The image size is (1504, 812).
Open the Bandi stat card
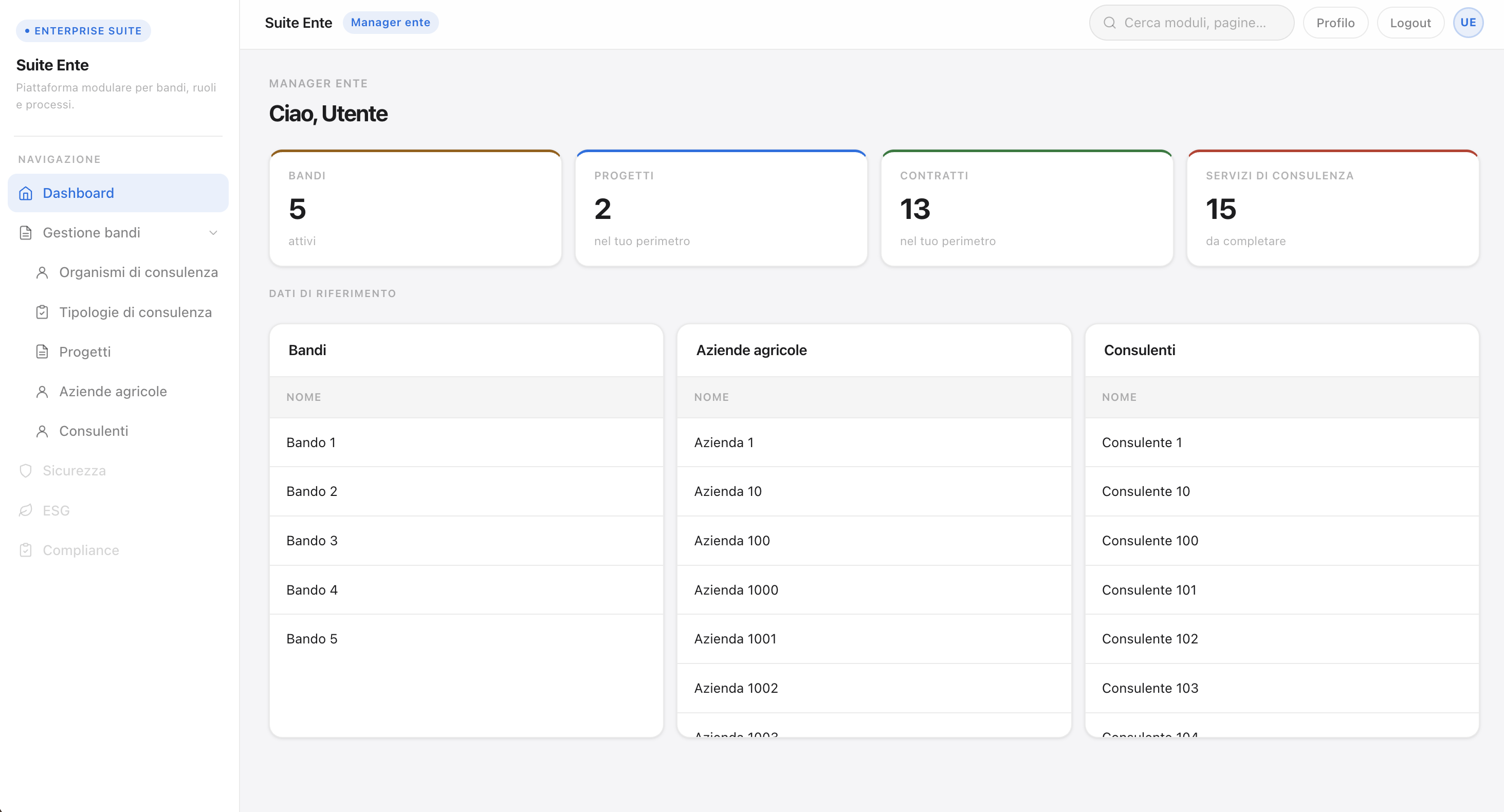click(x=415, y=209)
